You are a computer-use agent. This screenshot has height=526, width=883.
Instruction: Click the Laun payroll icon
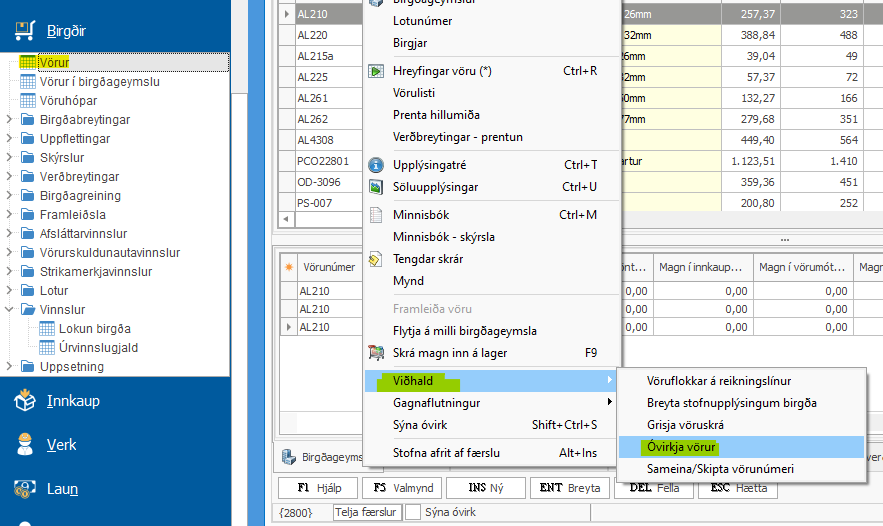pyautogui.click(x=25, y=489)
